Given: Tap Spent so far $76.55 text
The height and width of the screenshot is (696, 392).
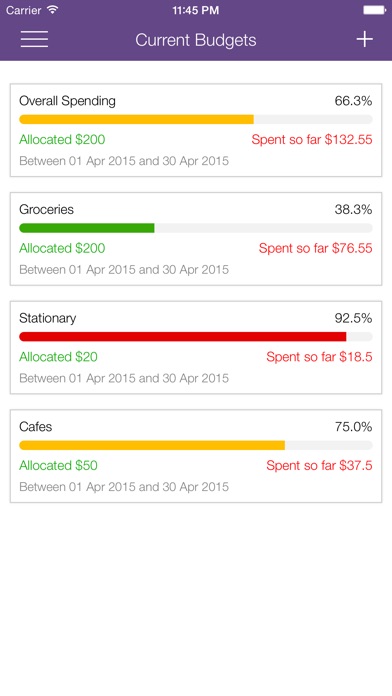Looking at the screenshot, I should [316, 248].
